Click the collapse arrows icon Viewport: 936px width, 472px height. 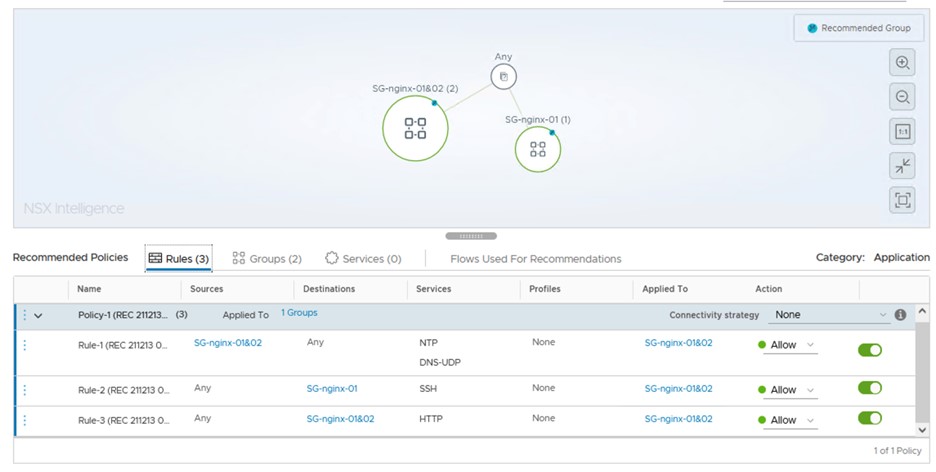(x=902, y=165)
